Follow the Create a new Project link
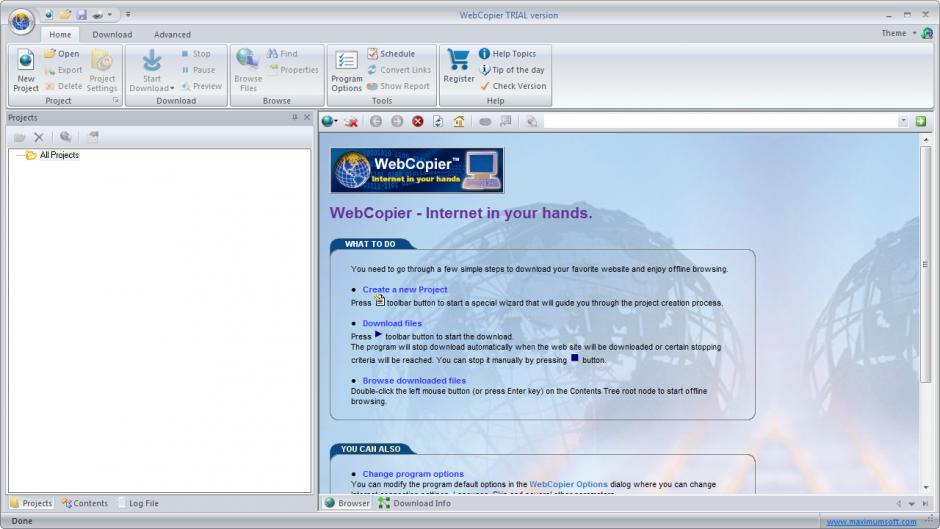 [x=405, y=289]
